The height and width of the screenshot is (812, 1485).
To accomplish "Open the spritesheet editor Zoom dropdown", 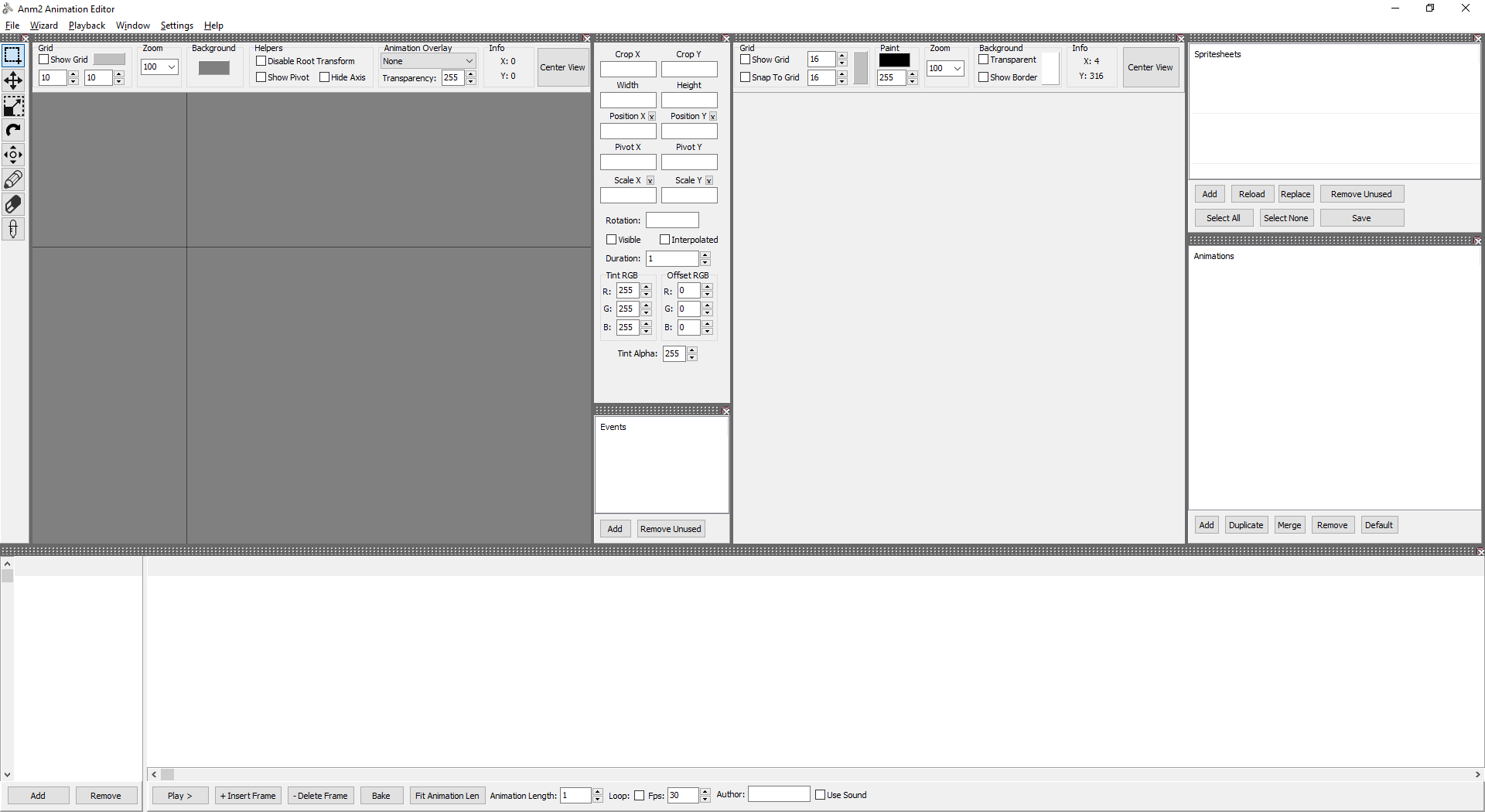I will pos(958,68).
